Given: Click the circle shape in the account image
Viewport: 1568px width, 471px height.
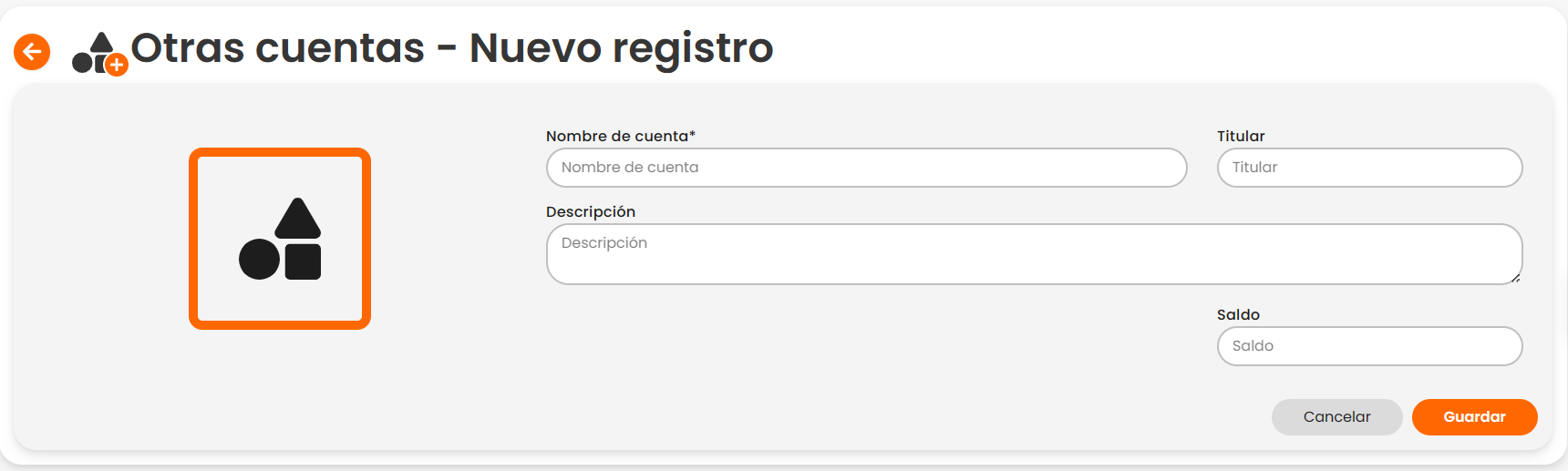Looking at the screenshot, I should (x=259, y=260).
